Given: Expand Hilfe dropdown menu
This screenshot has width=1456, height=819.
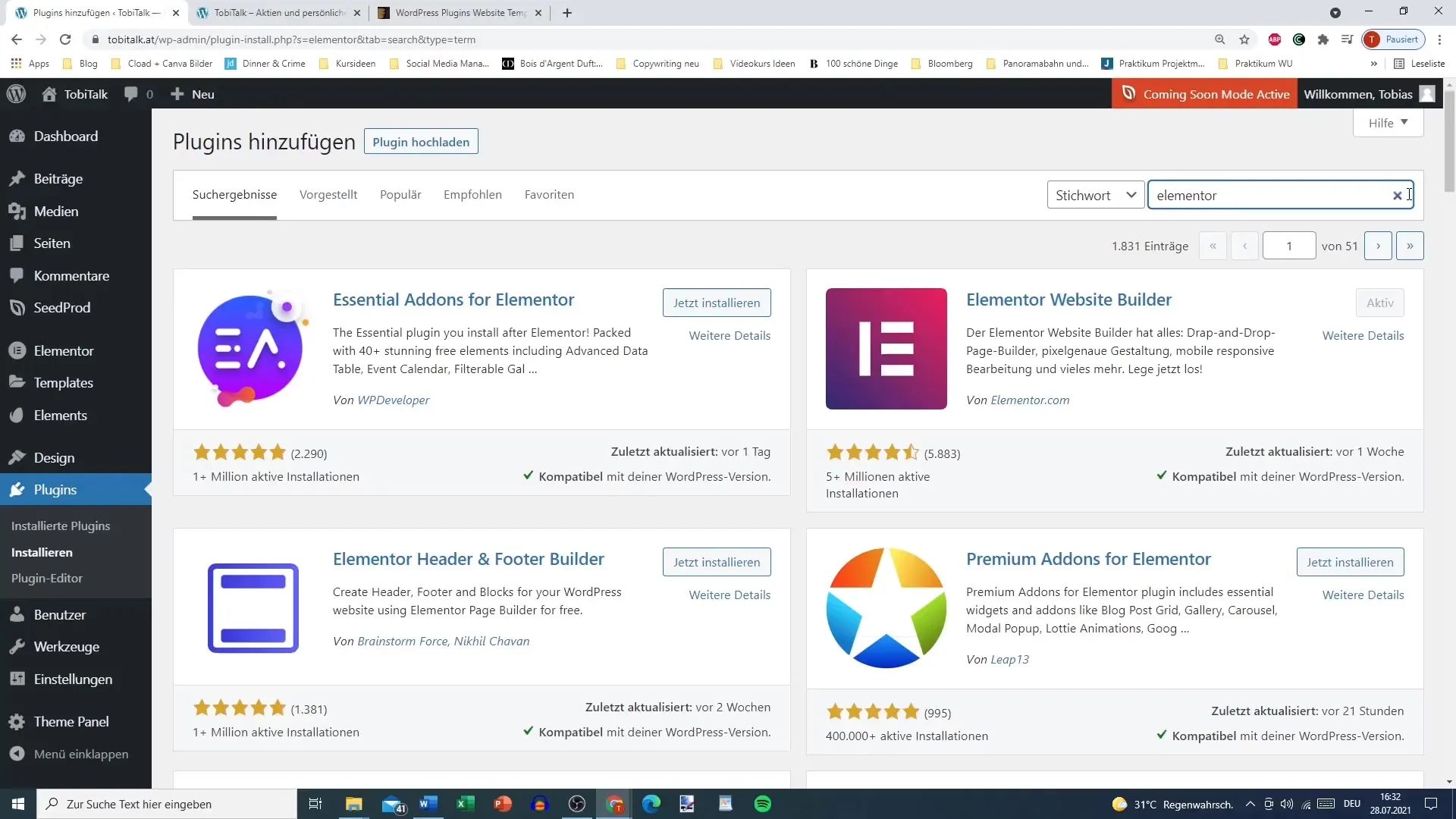Looking at the screenshot, I should tap(1389, 122).
